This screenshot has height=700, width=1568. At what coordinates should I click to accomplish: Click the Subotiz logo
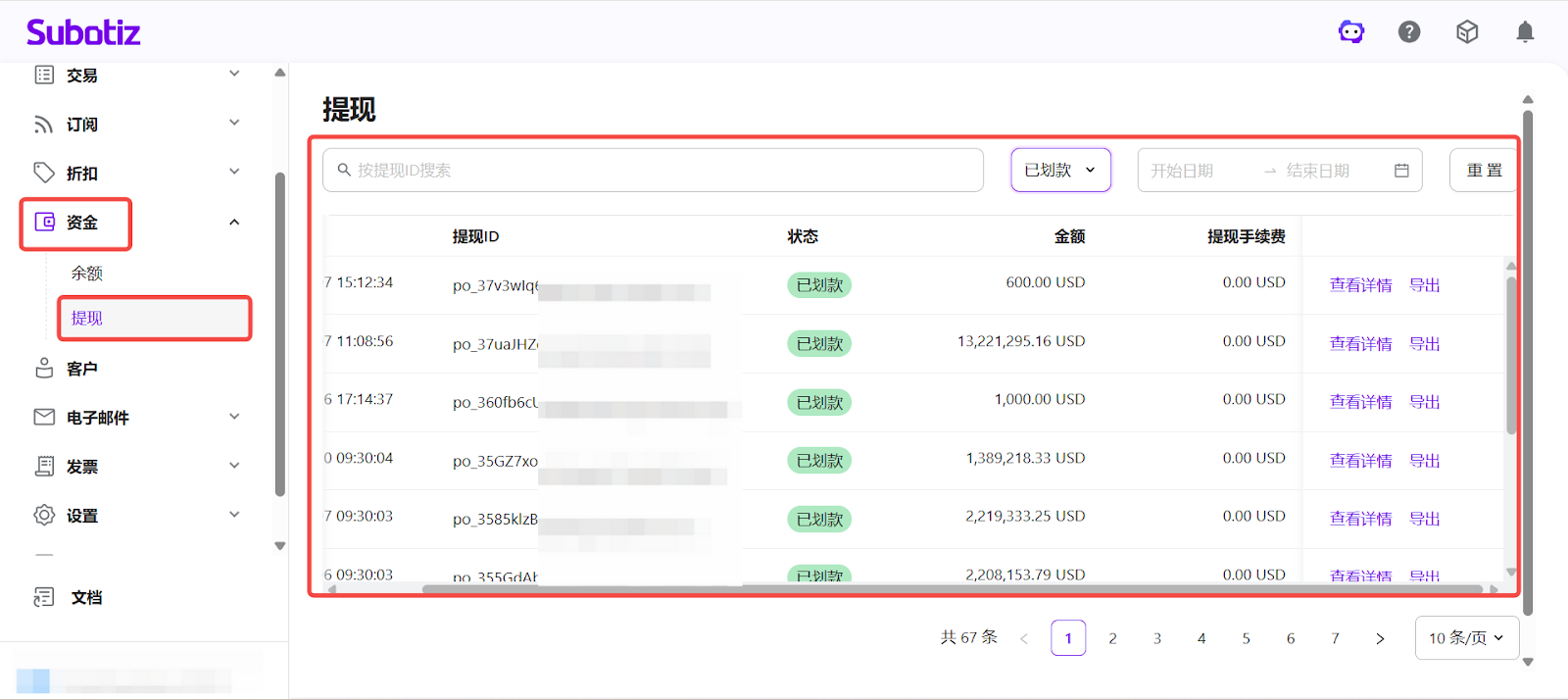coord(83,32)
